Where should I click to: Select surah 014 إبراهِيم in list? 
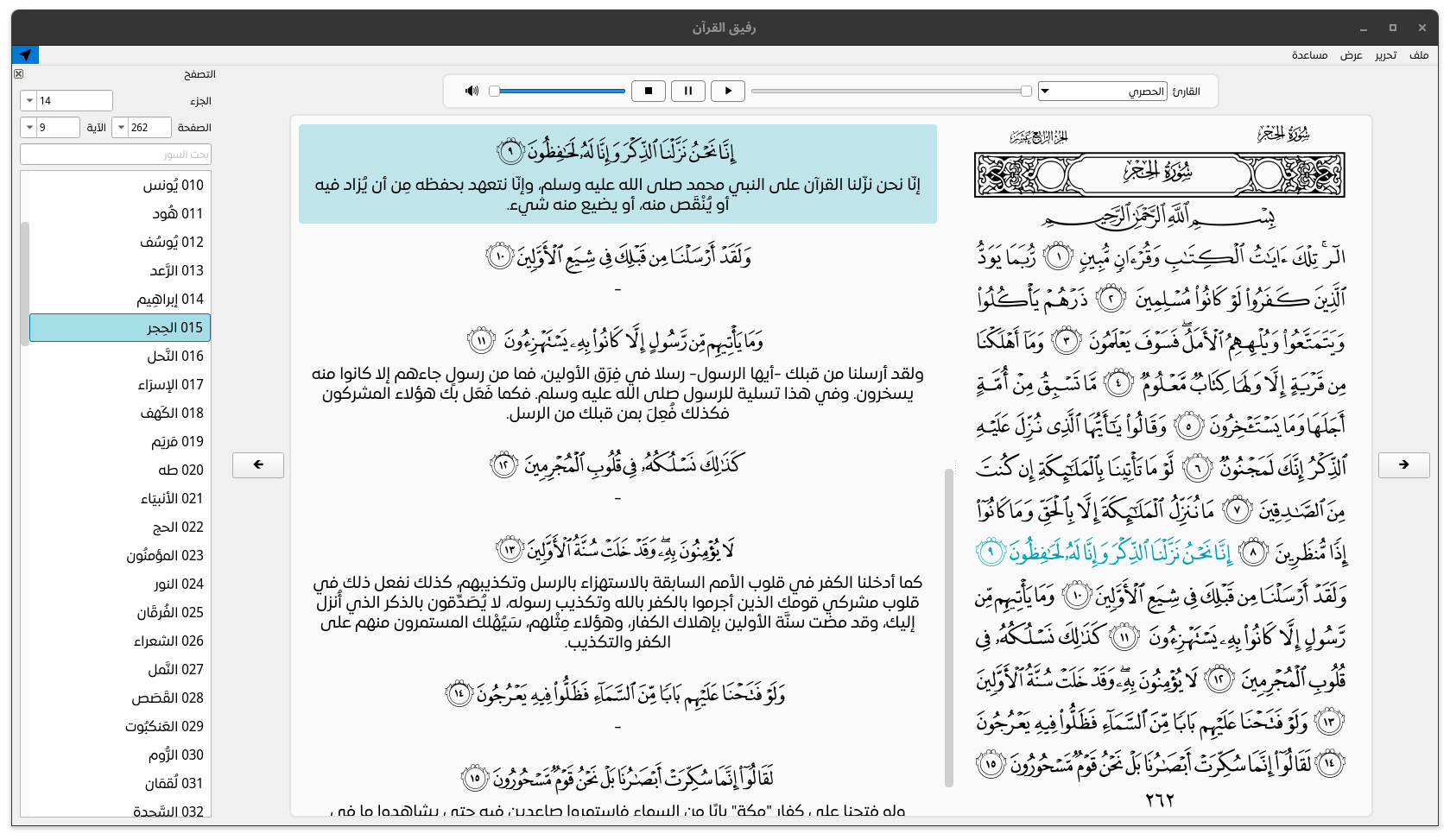[120, 299]
